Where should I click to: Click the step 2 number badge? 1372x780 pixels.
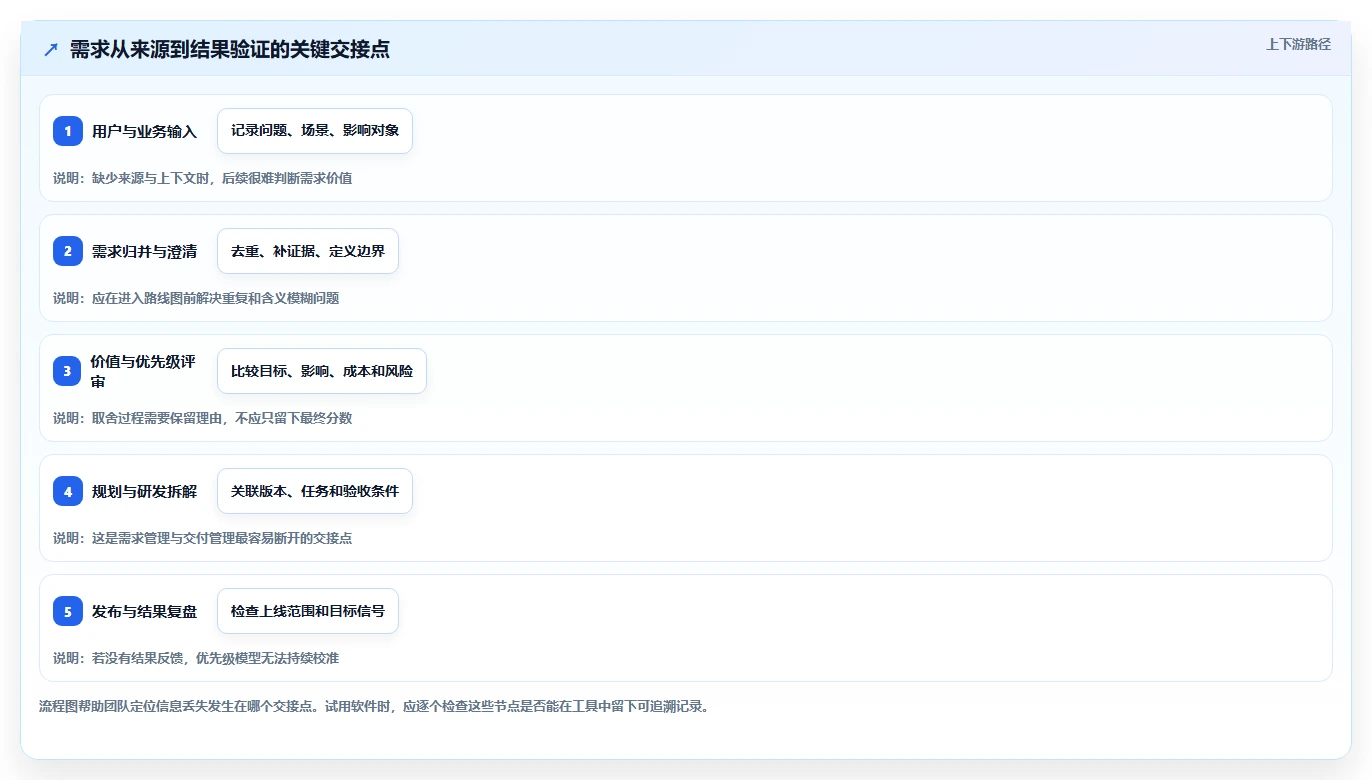[68, 251]
